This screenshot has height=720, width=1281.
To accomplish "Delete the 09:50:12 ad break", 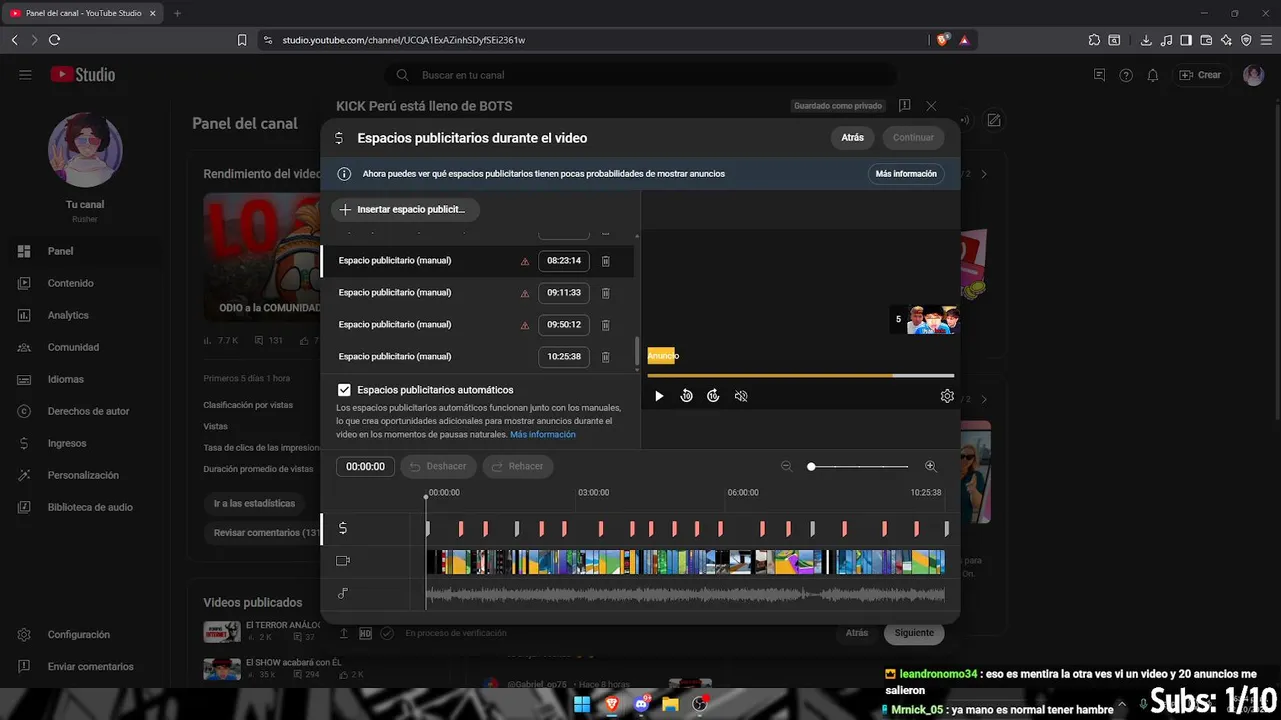I will (x=605, y=325).
